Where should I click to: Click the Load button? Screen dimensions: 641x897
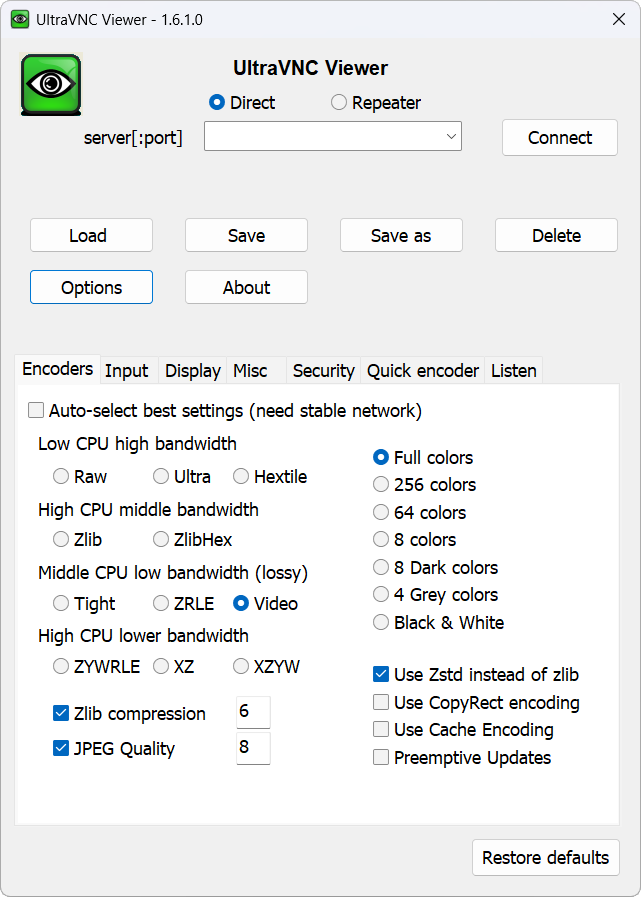pyautogui.click(x=92, y=235)
